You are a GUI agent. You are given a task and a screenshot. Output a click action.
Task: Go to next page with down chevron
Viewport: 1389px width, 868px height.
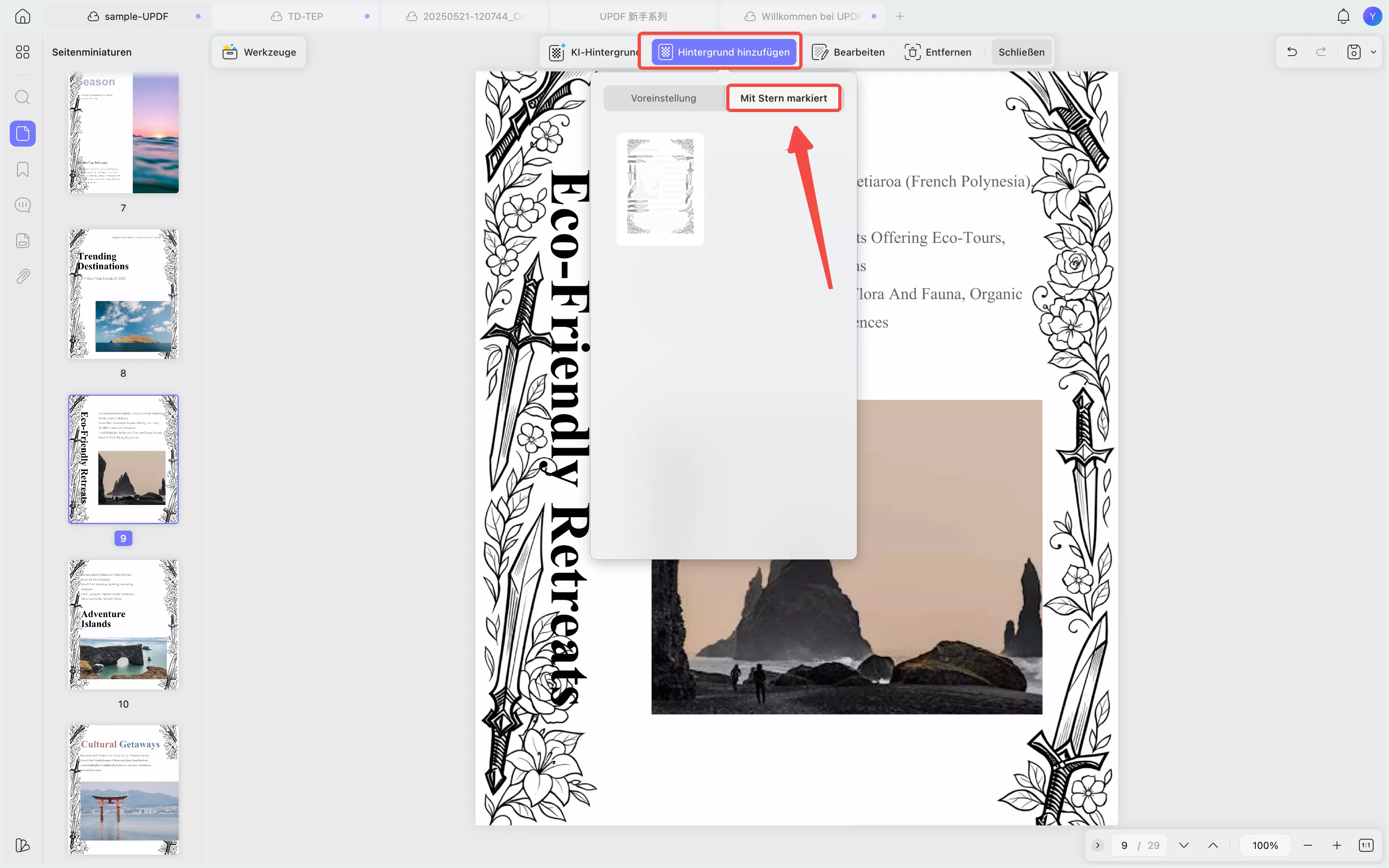click(1183, 845)
